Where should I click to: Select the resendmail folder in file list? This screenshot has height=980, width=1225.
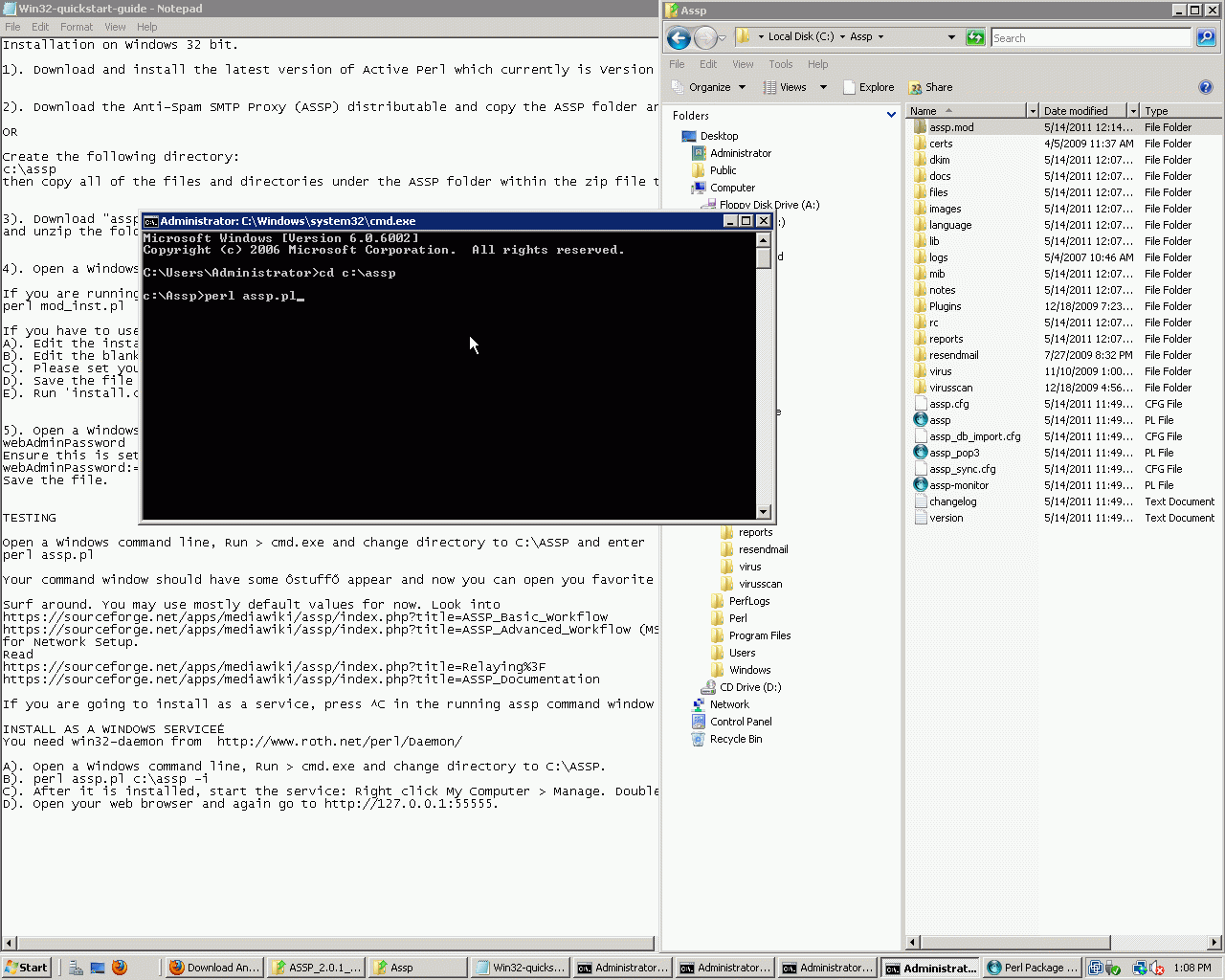coord(953,355)
